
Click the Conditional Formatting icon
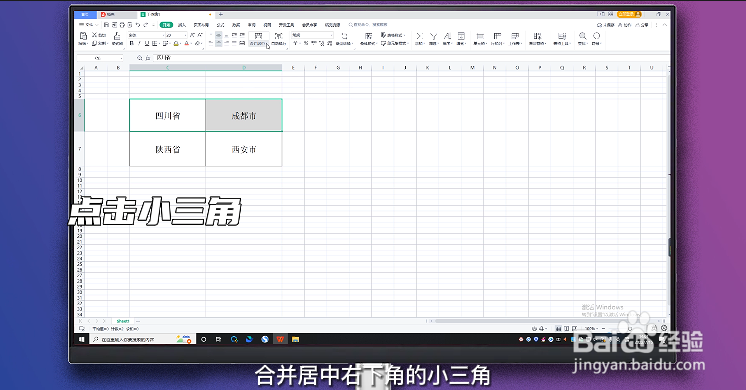(x=368, y=36)
